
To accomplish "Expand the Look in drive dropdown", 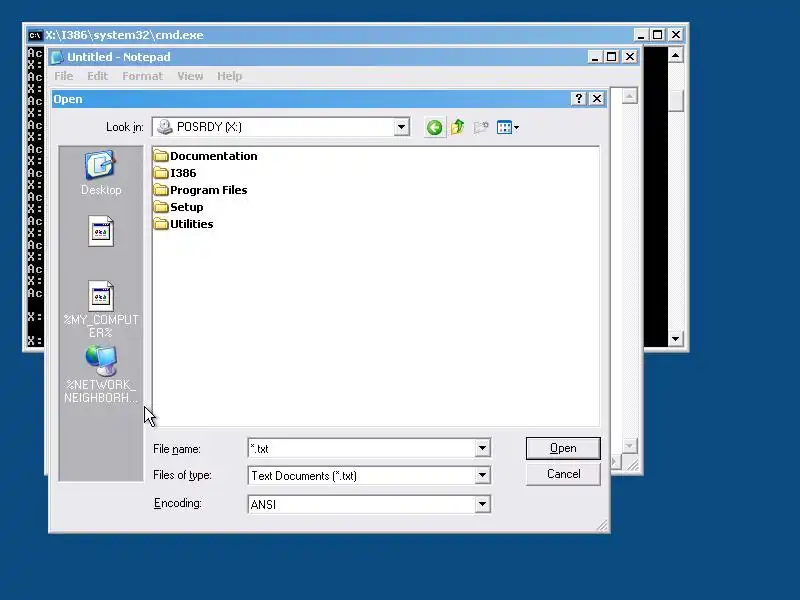I will [x=402, y=127].
